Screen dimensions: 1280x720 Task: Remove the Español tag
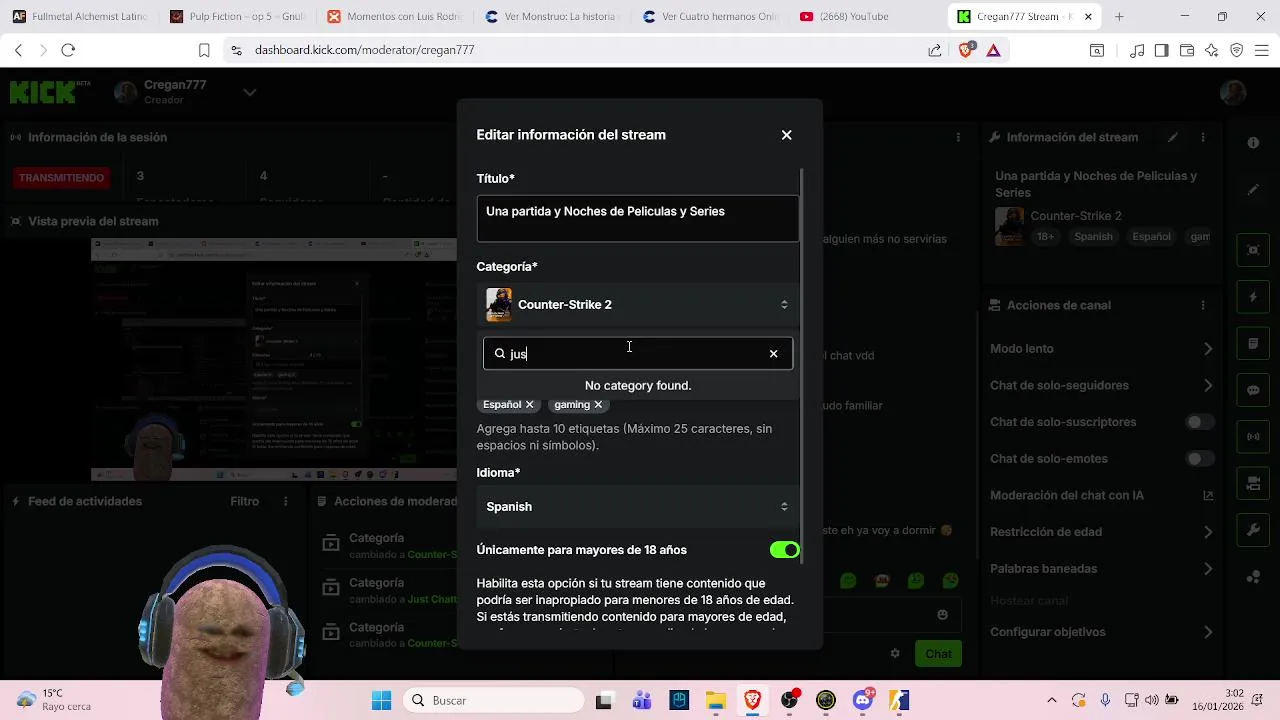point(530,405)
